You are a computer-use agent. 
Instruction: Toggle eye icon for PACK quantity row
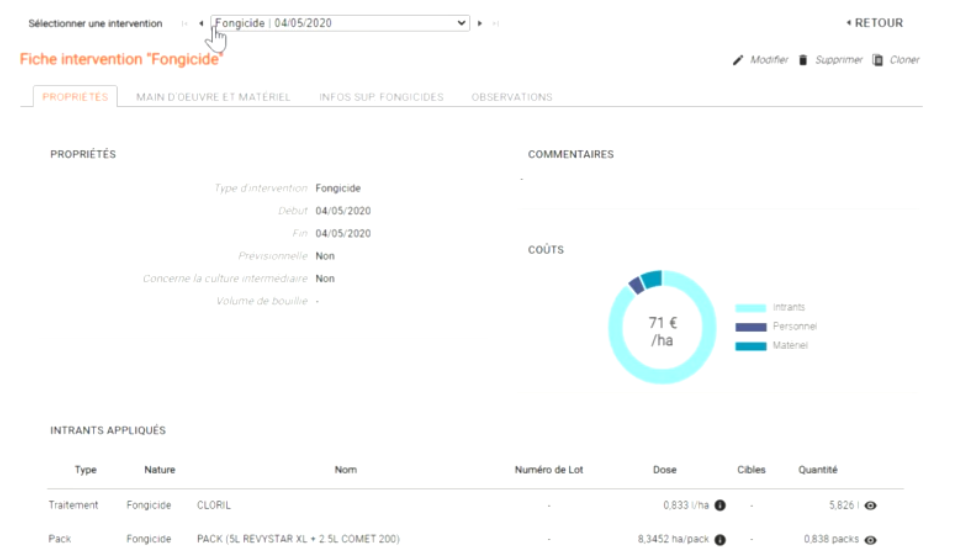click(x=870, y=540)
